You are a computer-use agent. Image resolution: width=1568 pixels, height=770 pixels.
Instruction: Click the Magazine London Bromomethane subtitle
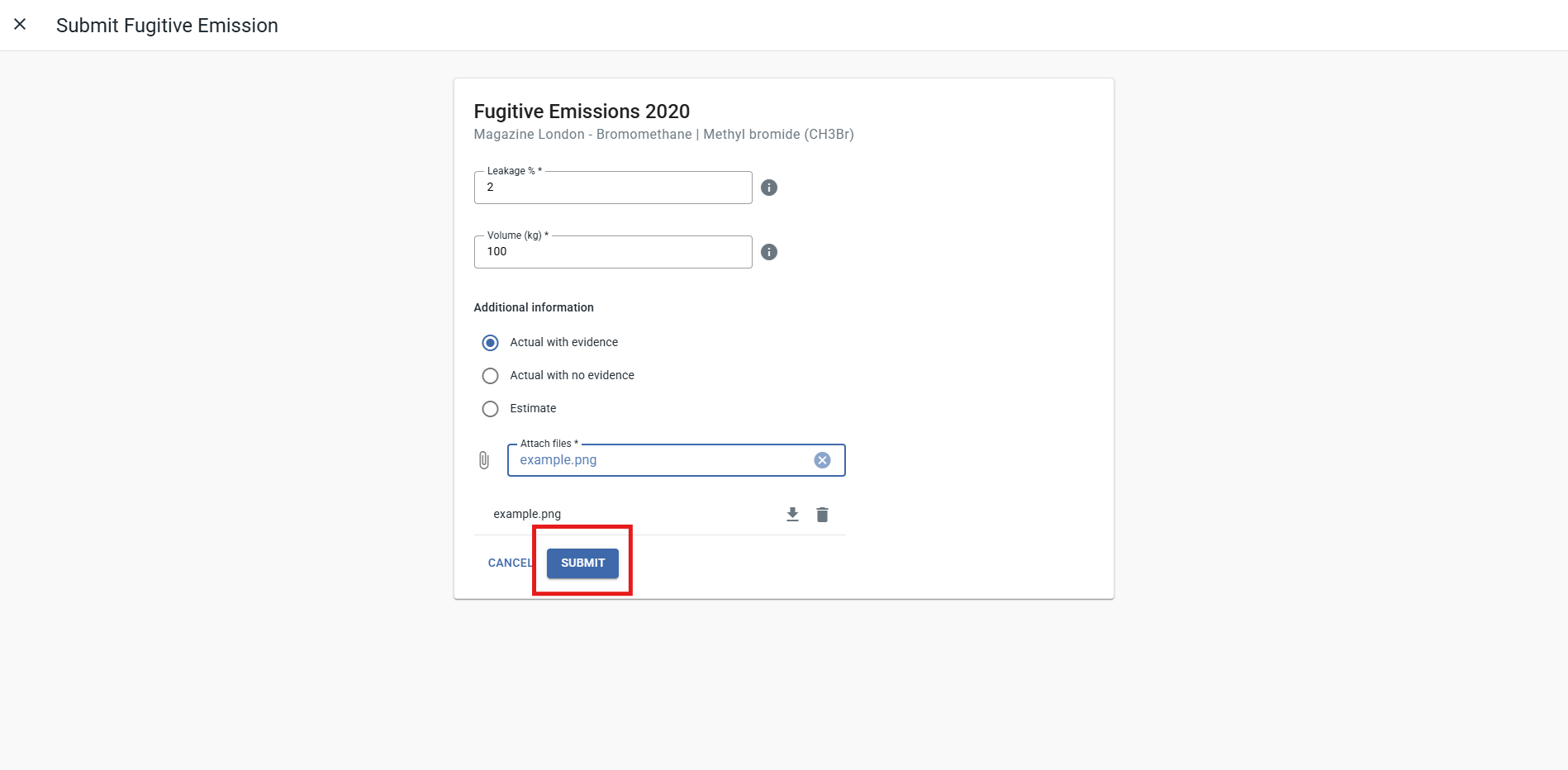click(663, 134)
